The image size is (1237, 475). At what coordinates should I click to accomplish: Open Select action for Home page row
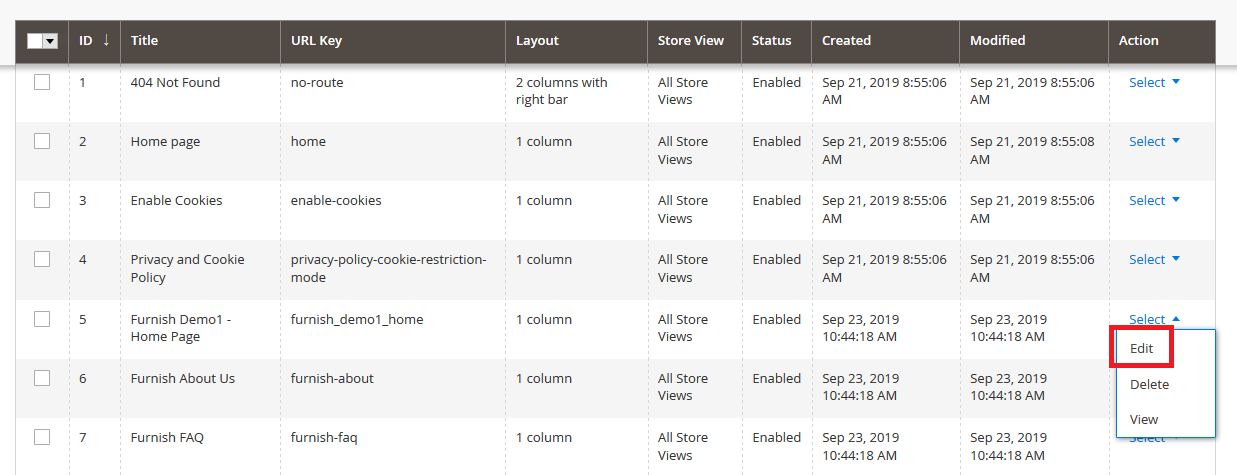[1154, 142]
